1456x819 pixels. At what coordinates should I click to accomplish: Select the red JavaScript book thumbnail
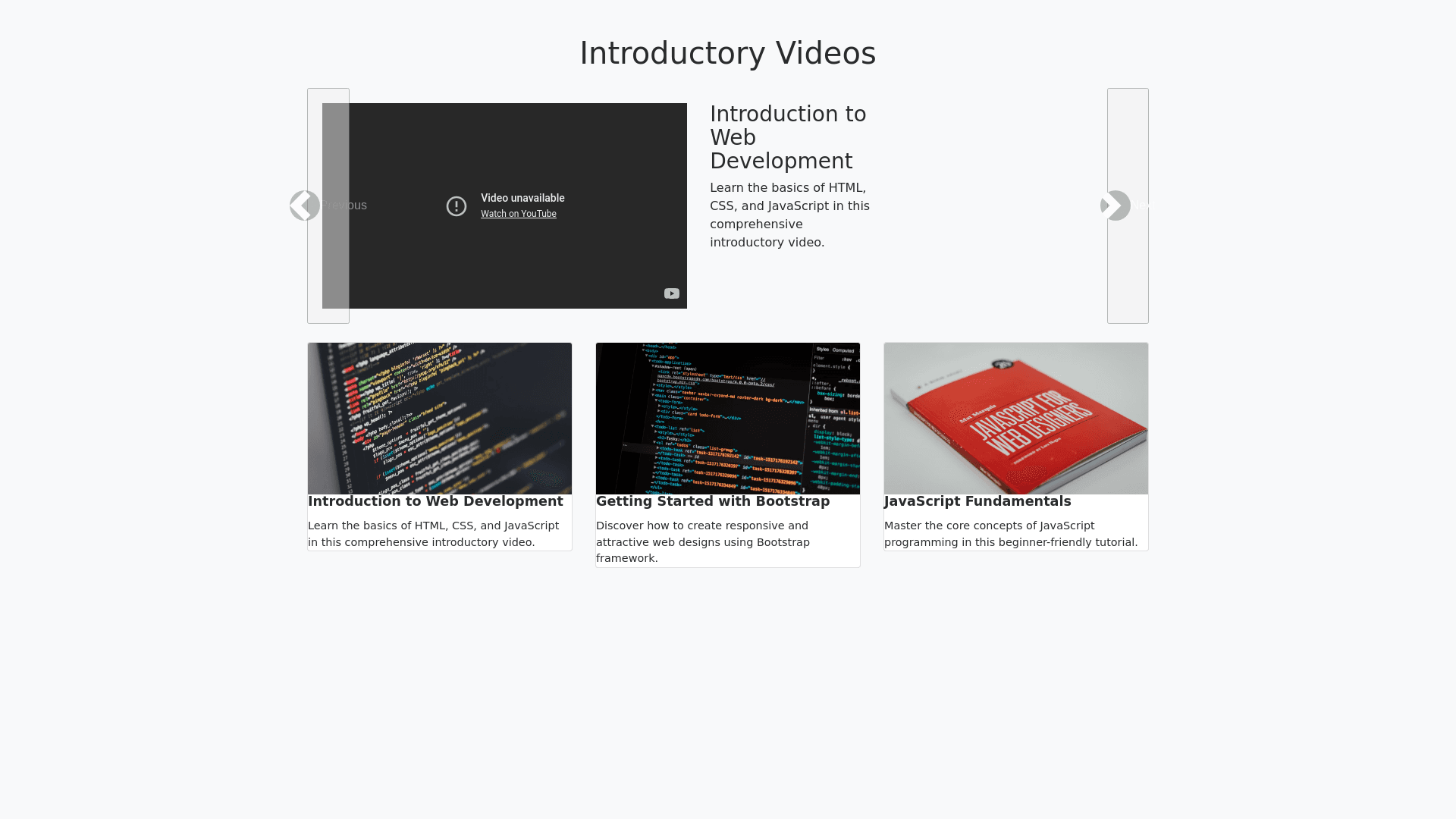pos(1016,418)
